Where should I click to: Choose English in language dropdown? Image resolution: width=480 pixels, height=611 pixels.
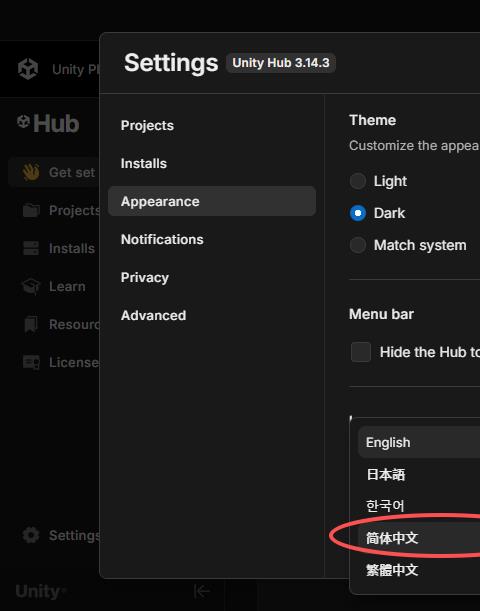click(419, 442)
